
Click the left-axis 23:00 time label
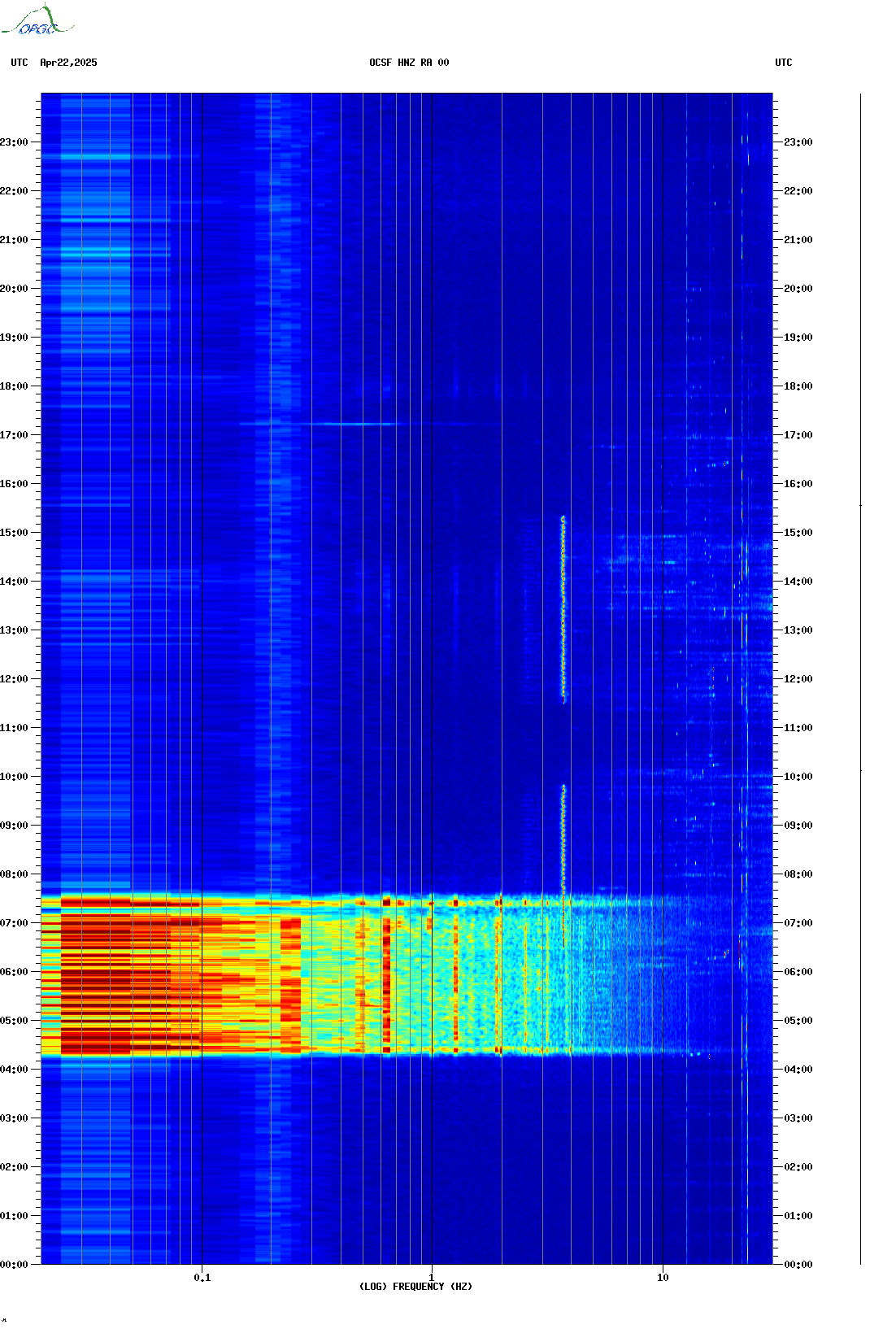pyautogui.click(x=14, y=142)
